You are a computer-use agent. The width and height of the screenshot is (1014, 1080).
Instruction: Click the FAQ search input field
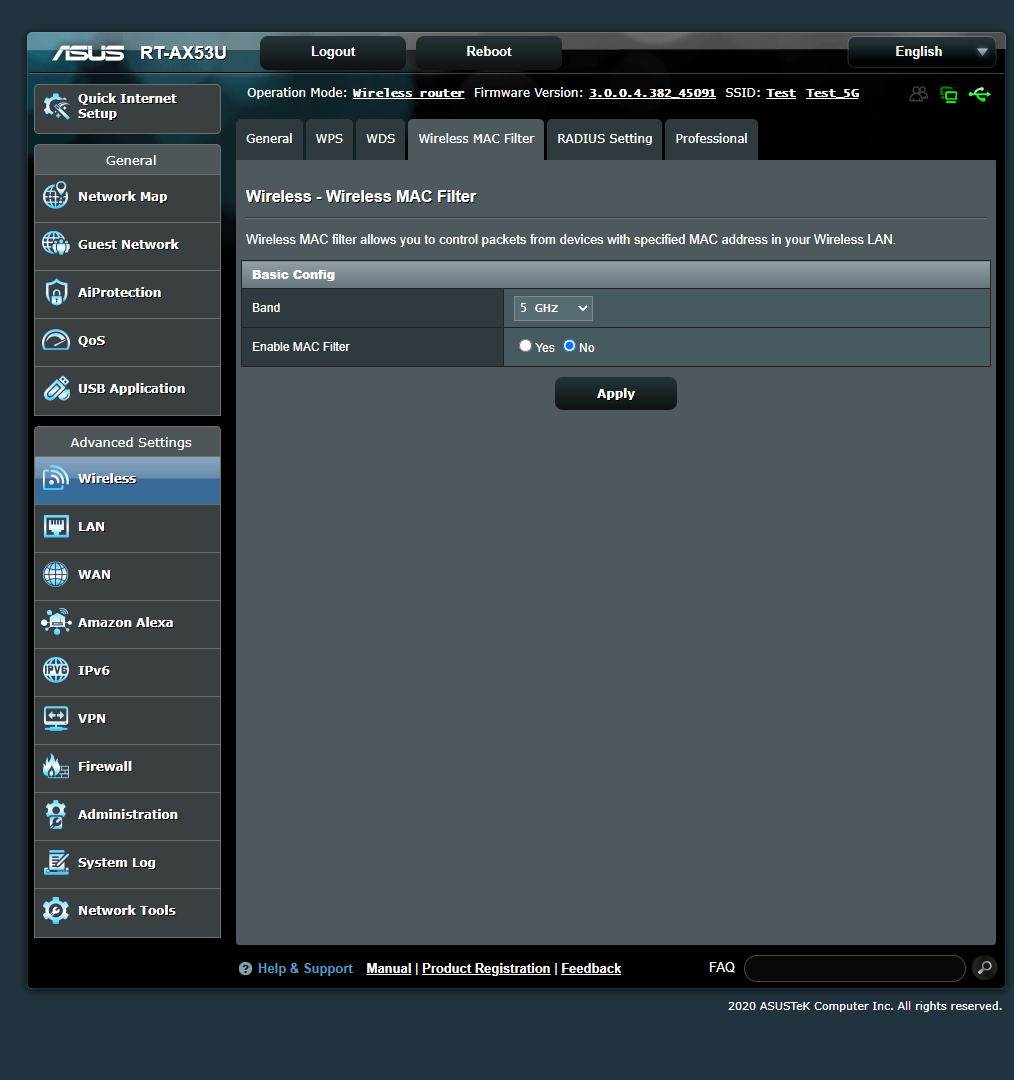pyautogui.click(x=855, y=968)
